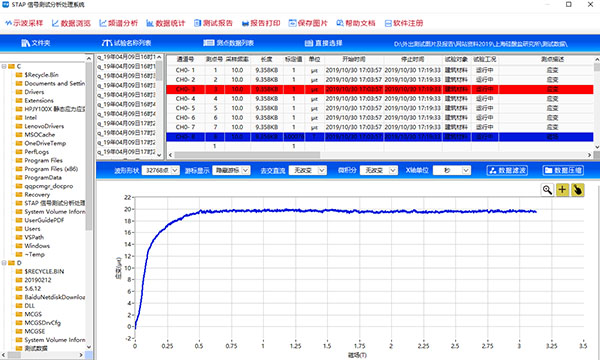Image resolution: width=600 pixels, height=360 pixels.
Task: Click data table horizontal scrollbar
Action: (x=247, y=155)
